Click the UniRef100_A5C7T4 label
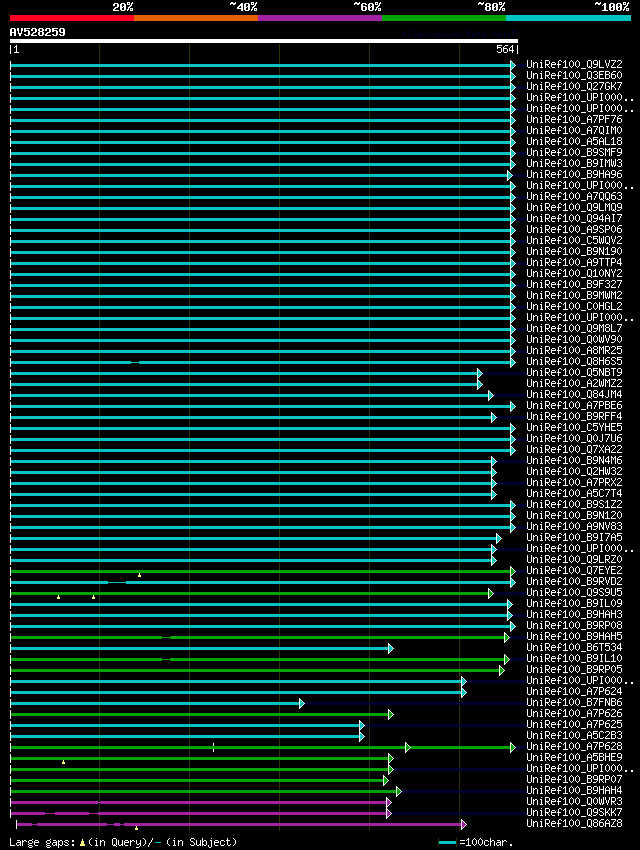The width and height of the screenshot is (640, 850). click(574, 493)
